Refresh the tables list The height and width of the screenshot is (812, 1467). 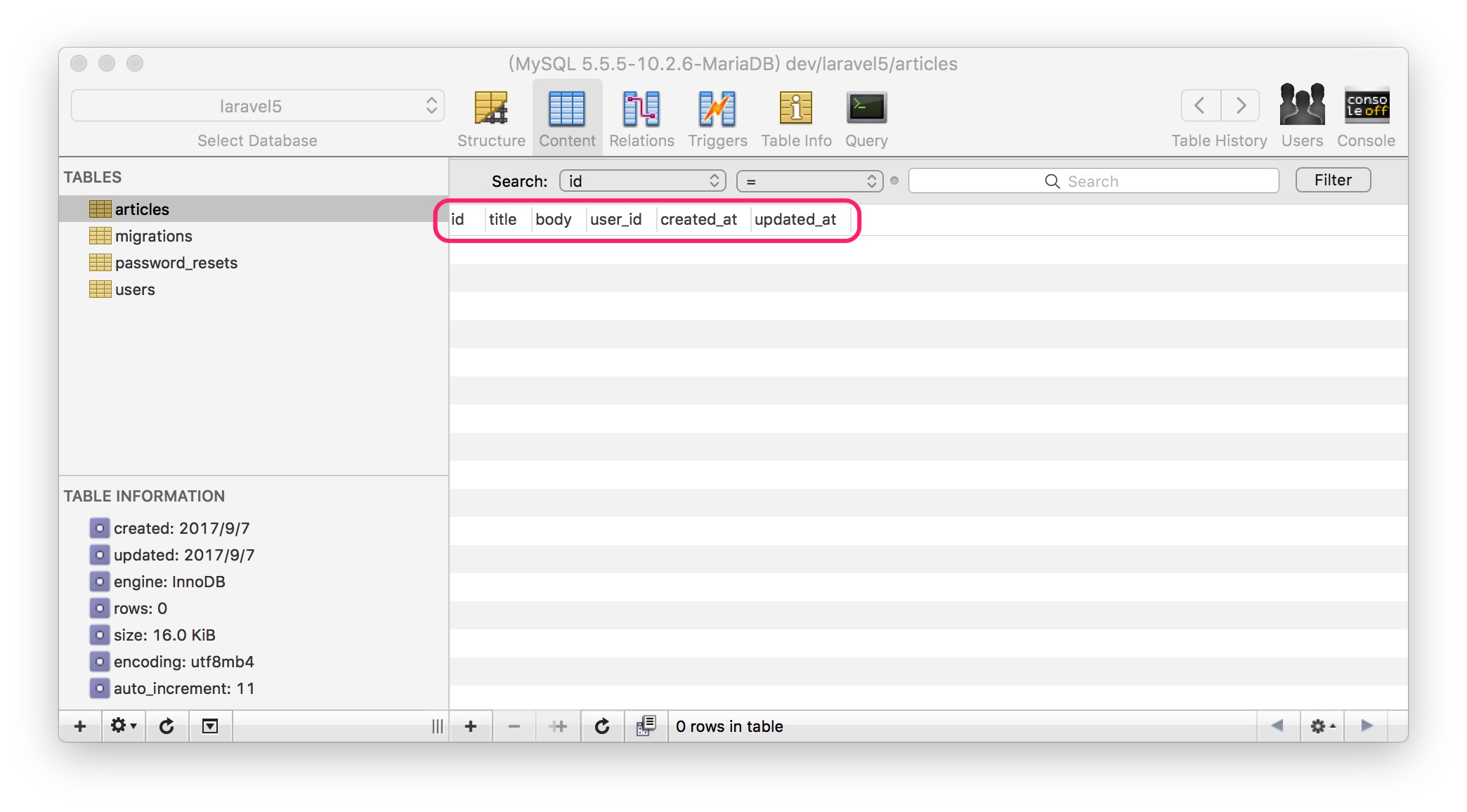tap(167, 726)
